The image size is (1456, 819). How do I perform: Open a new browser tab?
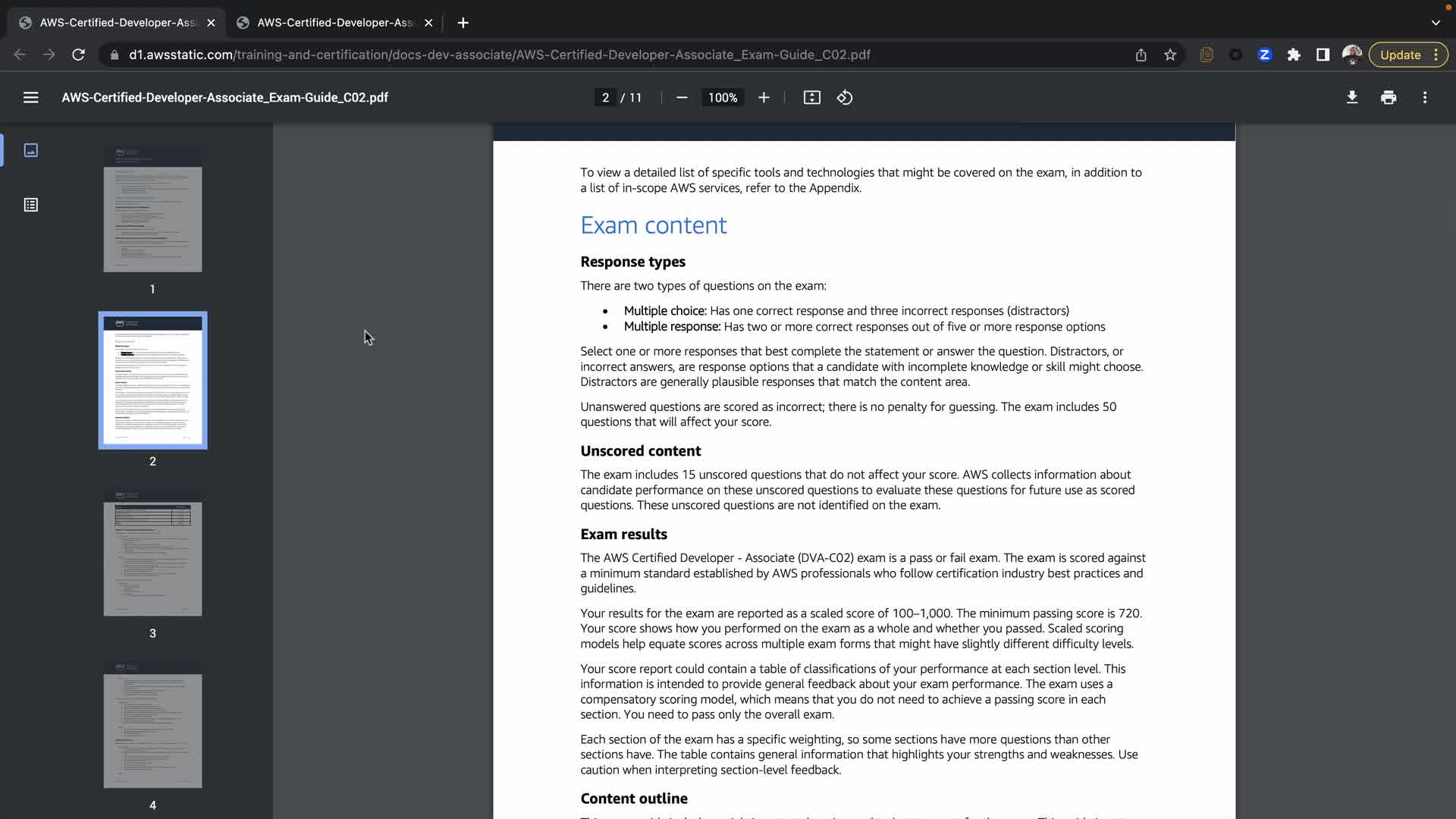coord(463,23)
